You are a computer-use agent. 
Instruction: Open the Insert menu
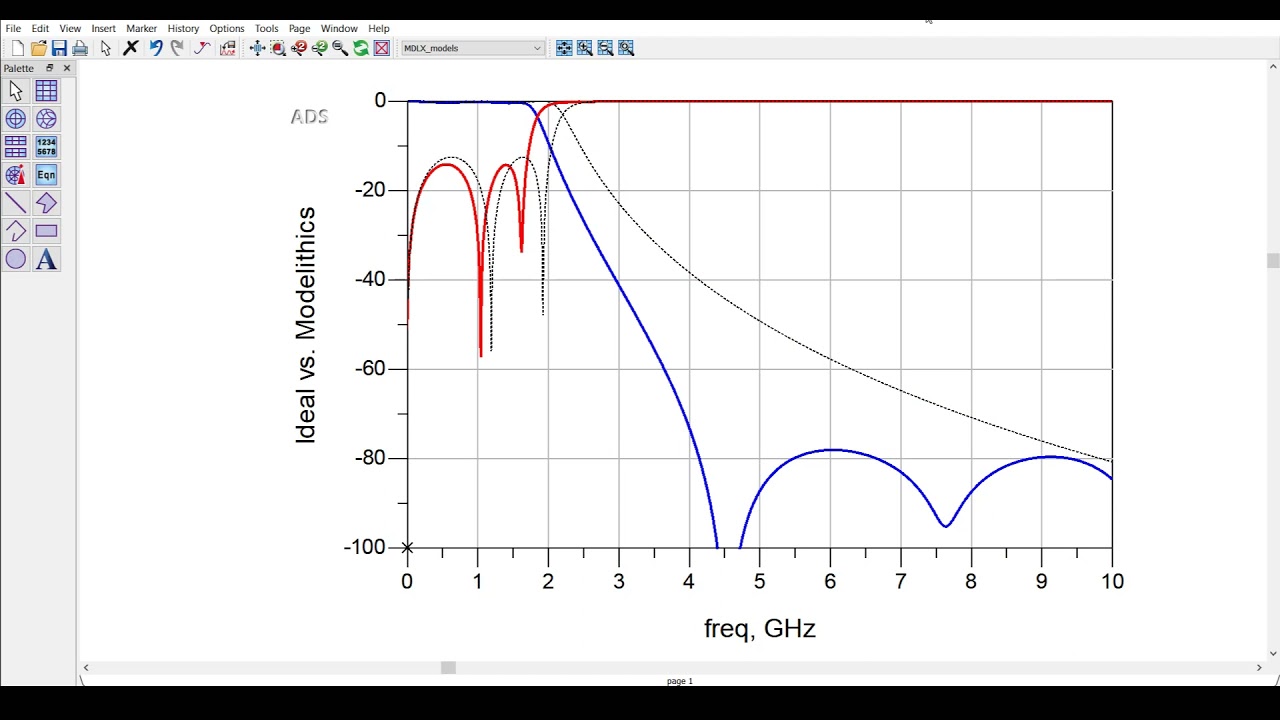point(104,28)
